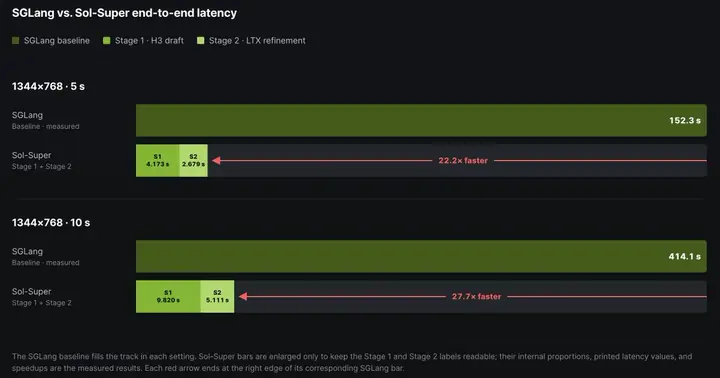The width and height of the screenshot is (720, 378).
Task: Click the S1 9.820 s bar segment
Action: tap(168, 296)
